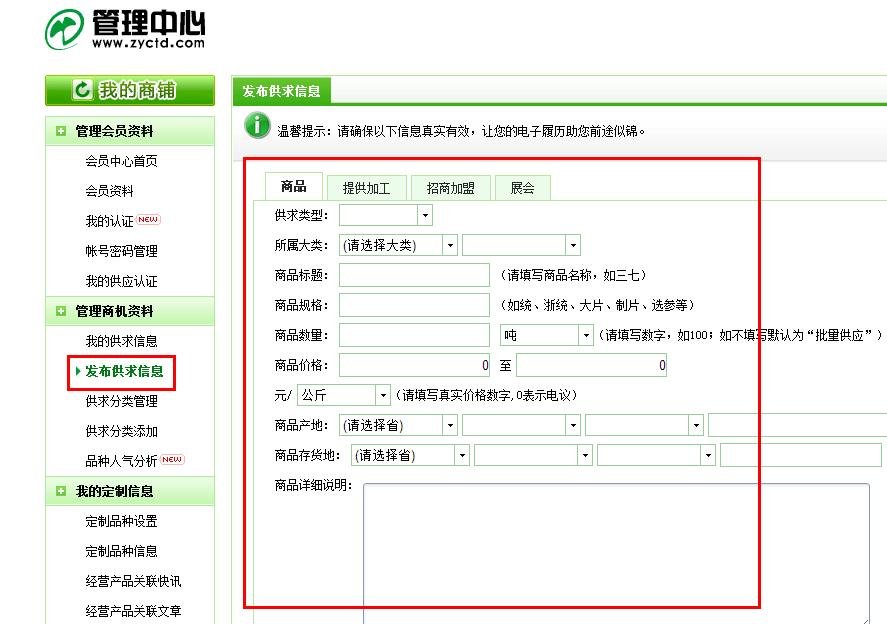887x624 pixels.
Task: Open the 公斤 price unit dropdown
Action: tap(383, 395)
